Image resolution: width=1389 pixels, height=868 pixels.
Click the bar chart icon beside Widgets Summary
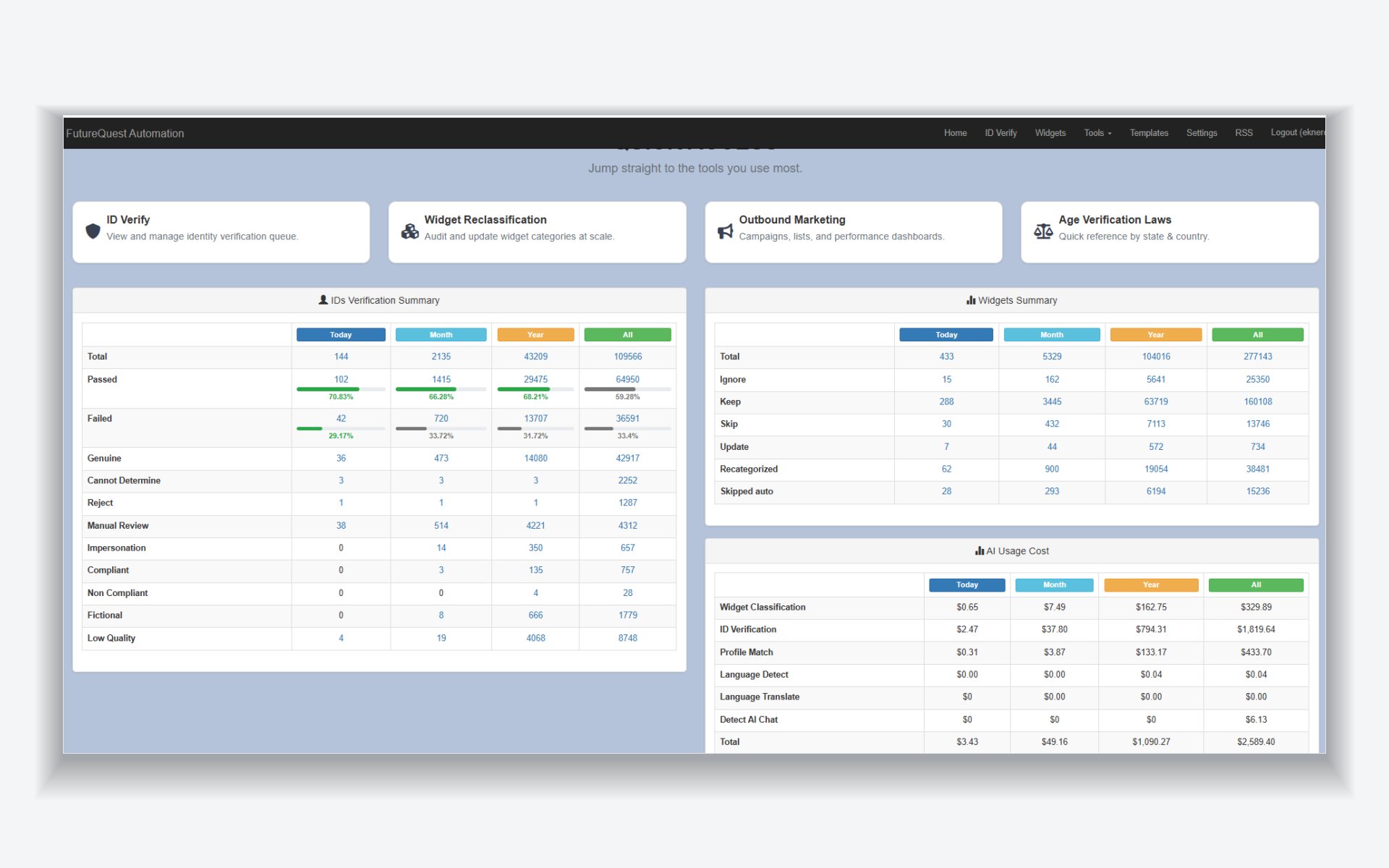coord(971,299)
